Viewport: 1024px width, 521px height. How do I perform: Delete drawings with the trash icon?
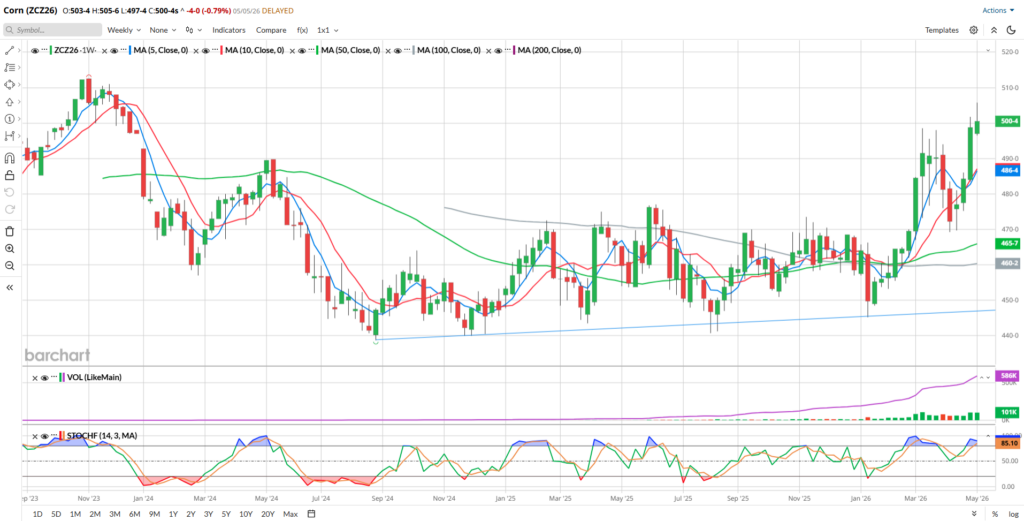(10, 231)
